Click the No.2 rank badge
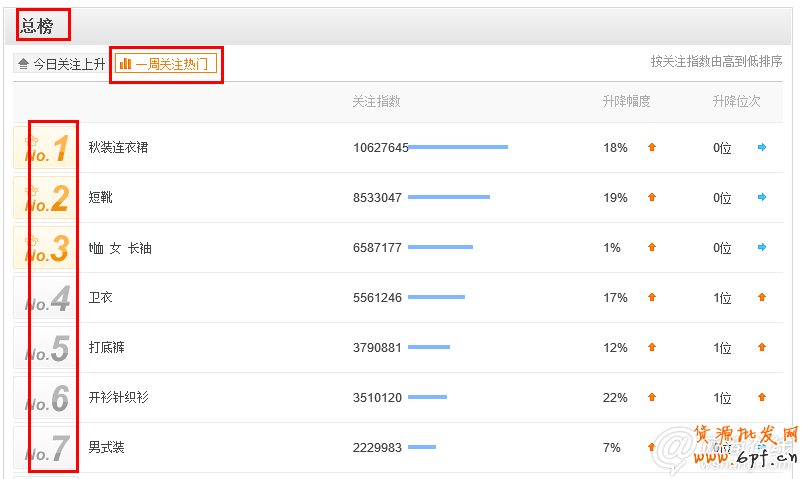Image resolution: width=808 pixels, height=479 pixels. (x=47, y=198)
